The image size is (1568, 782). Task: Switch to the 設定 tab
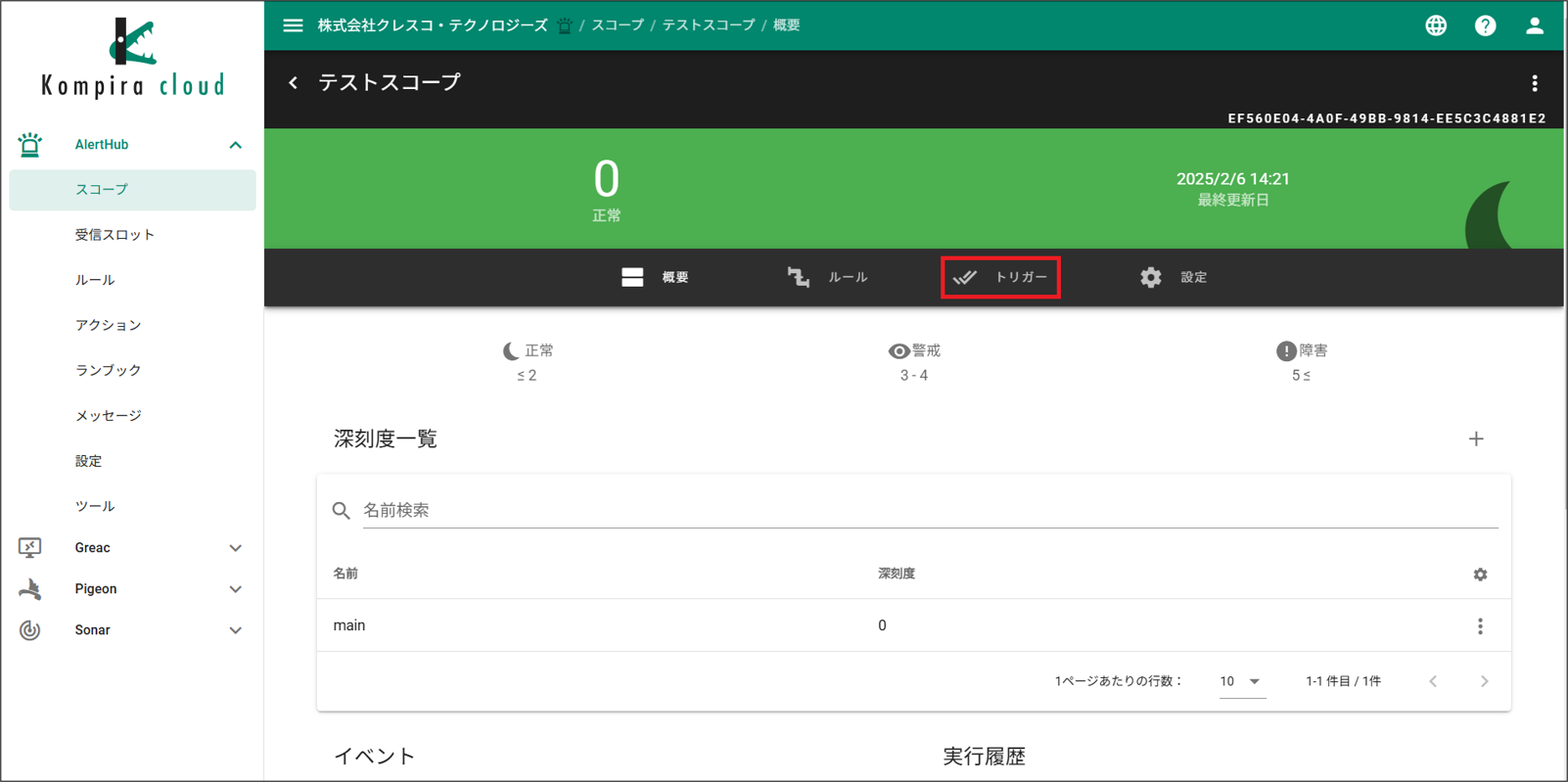point(1174,277)
